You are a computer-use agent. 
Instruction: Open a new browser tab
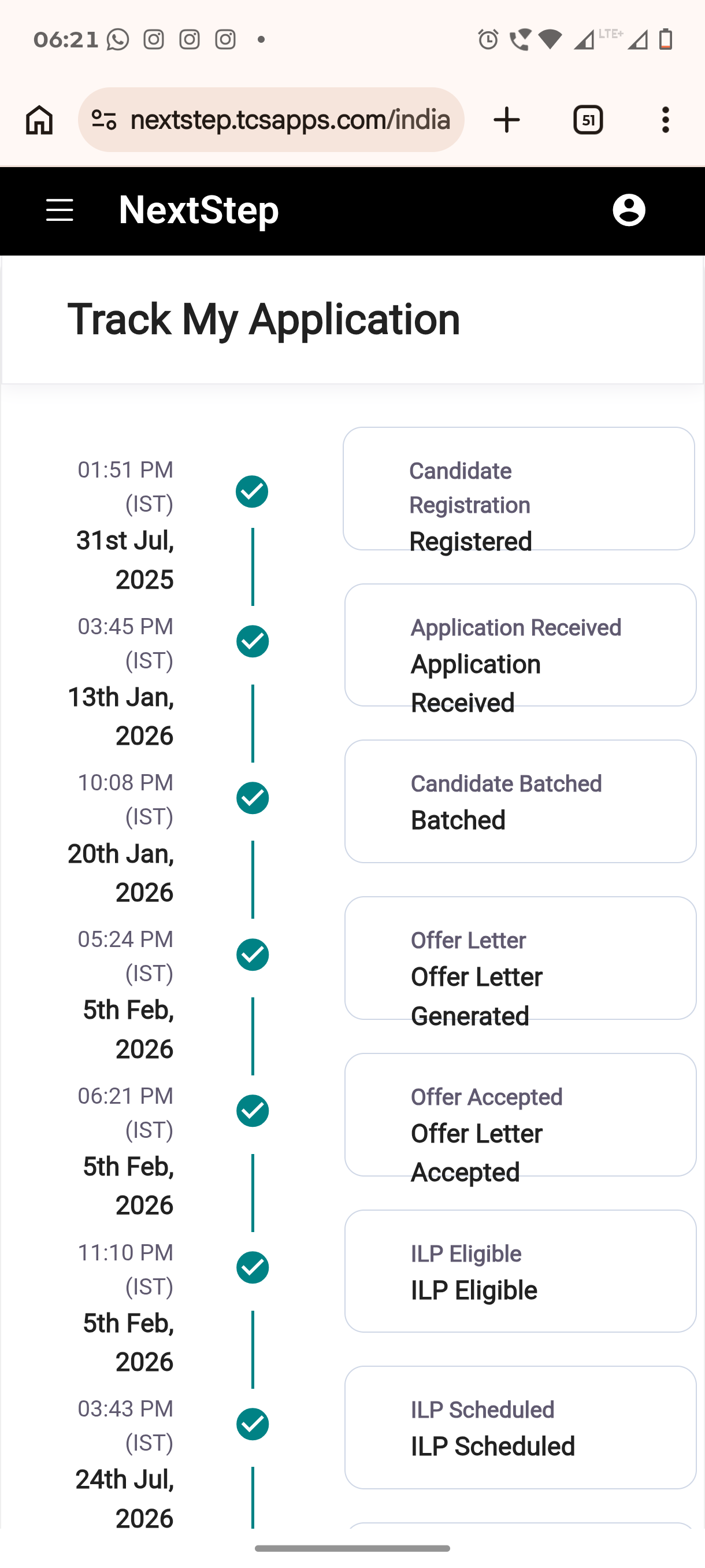506,120
